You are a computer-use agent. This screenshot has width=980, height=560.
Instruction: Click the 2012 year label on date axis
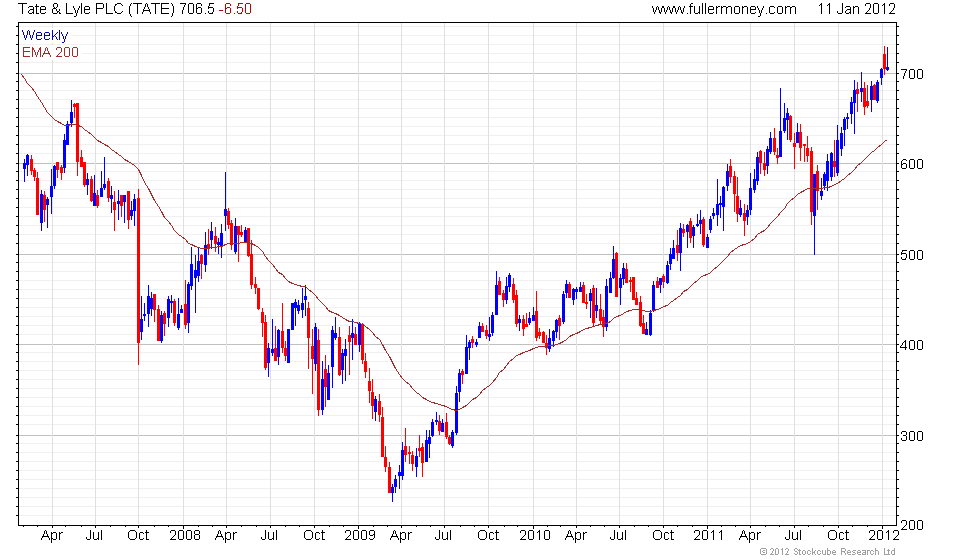coord(884,536)
